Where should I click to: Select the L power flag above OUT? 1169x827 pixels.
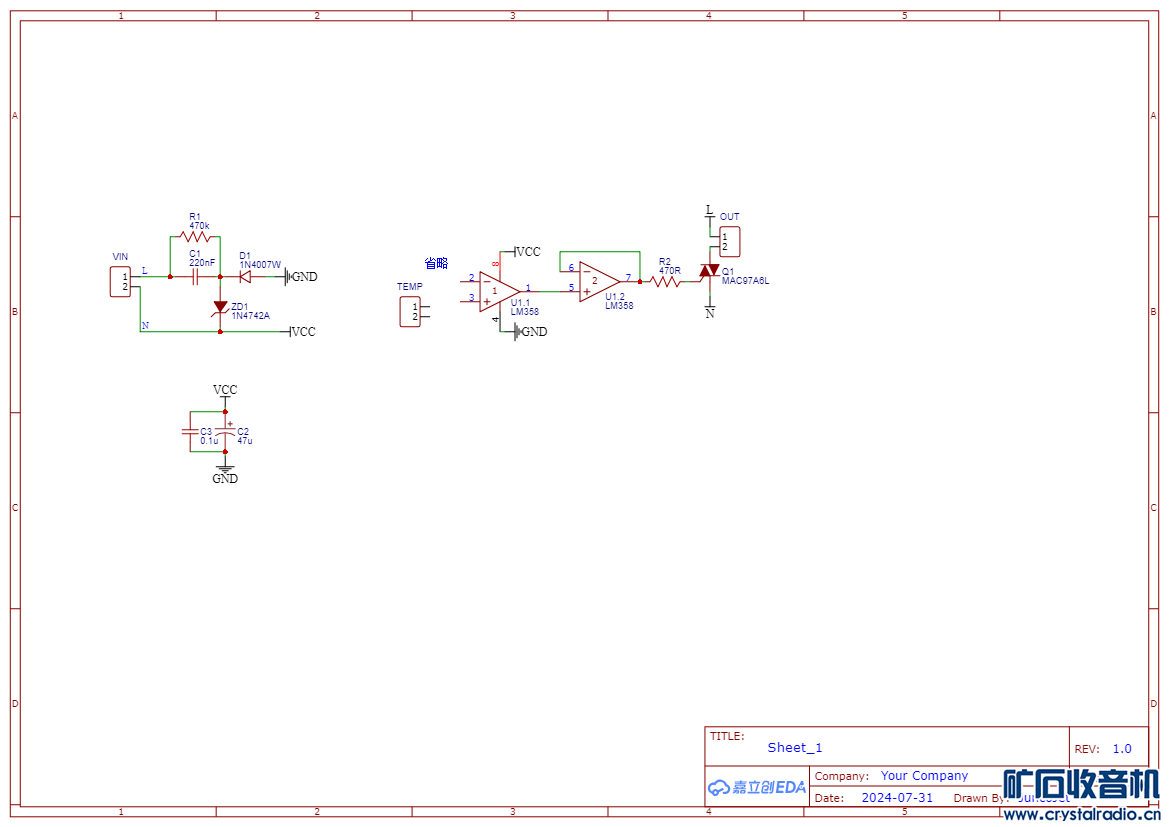(710, 213)
